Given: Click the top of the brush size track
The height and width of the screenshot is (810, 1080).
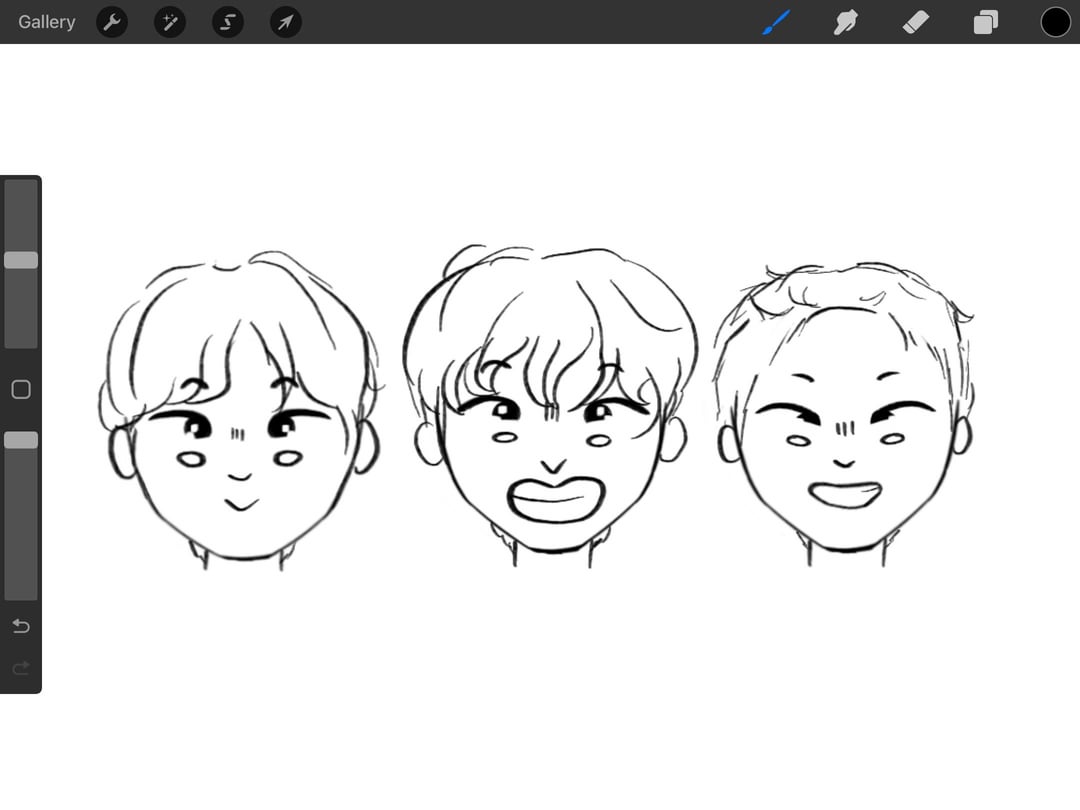Looking at the screenshot, I should (21, 190).
